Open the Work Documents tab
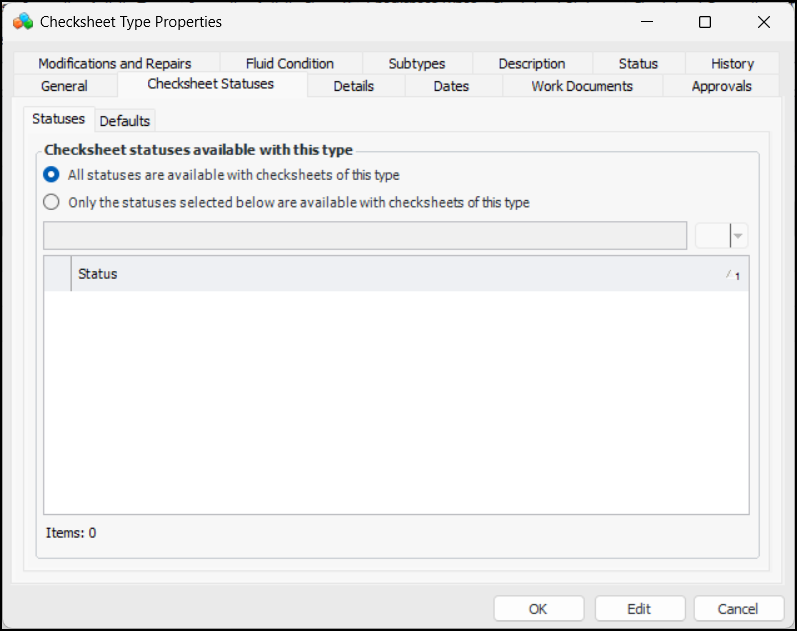This screenshot has height=631, width=797. point(582,86)
